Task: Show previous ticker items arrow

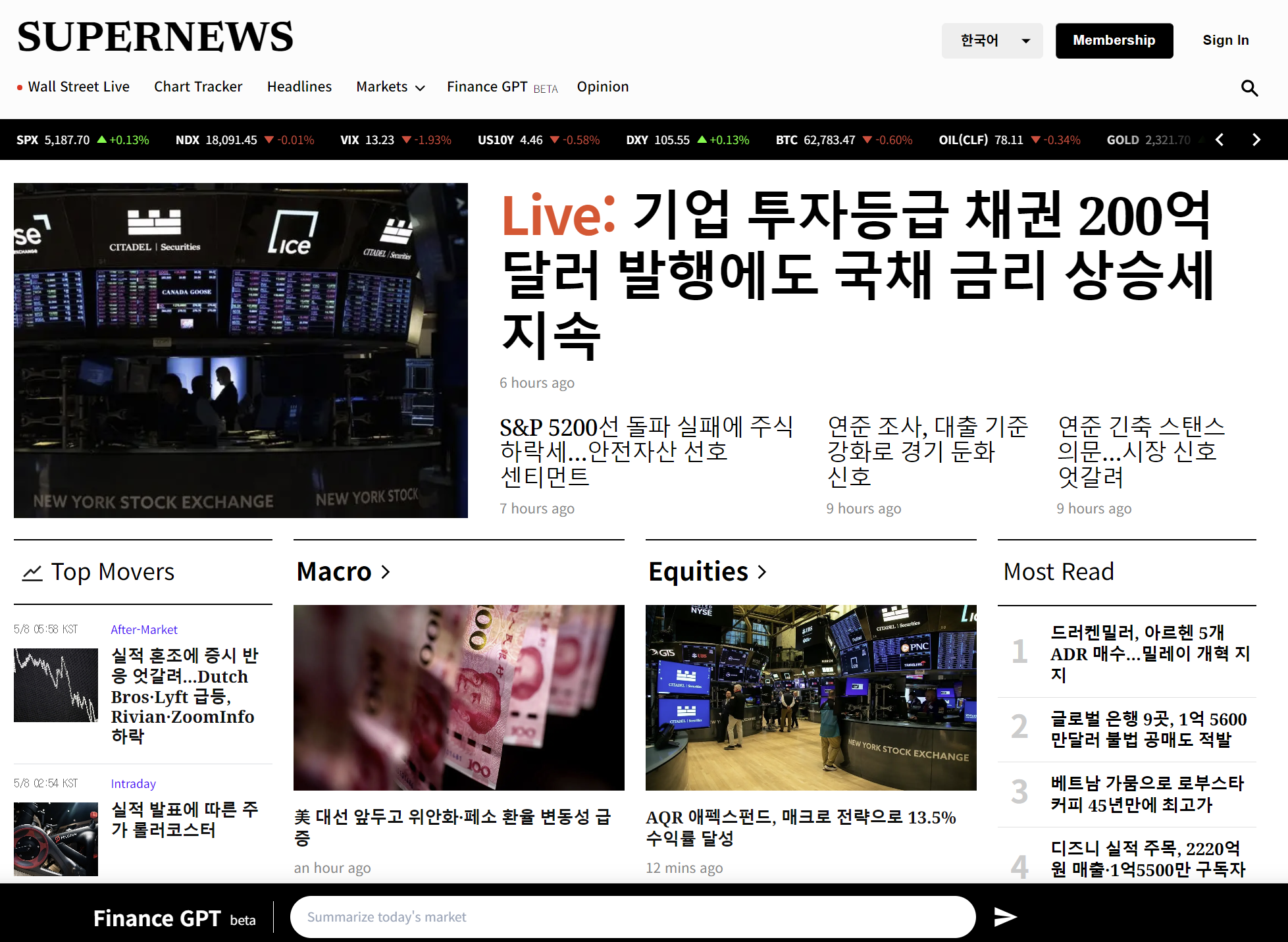Action: coord(1220,140)
